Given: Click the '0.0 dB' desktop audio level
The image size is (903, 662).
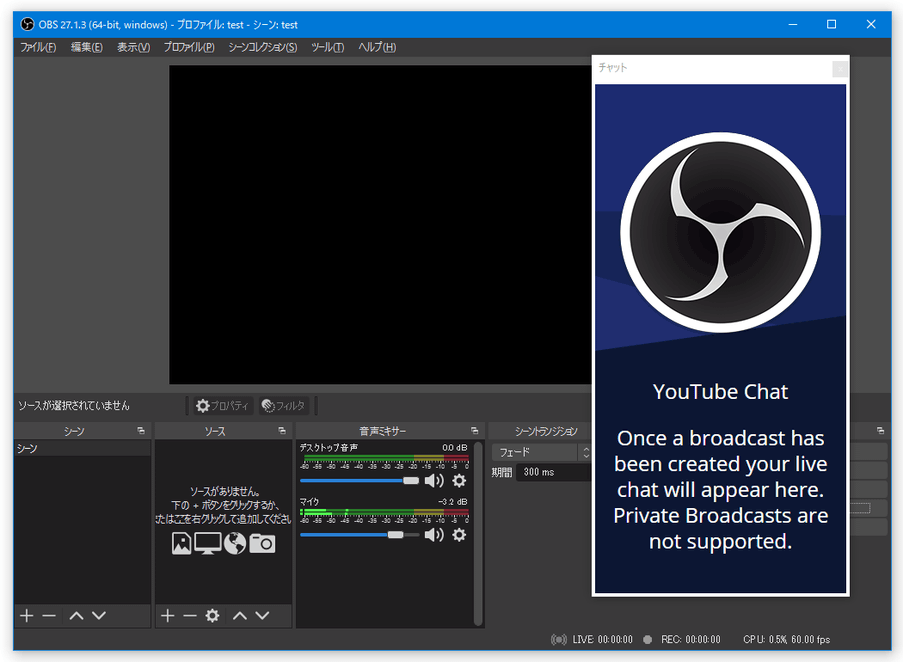Looking at the screenshot, I should click(x=454, y=447).
